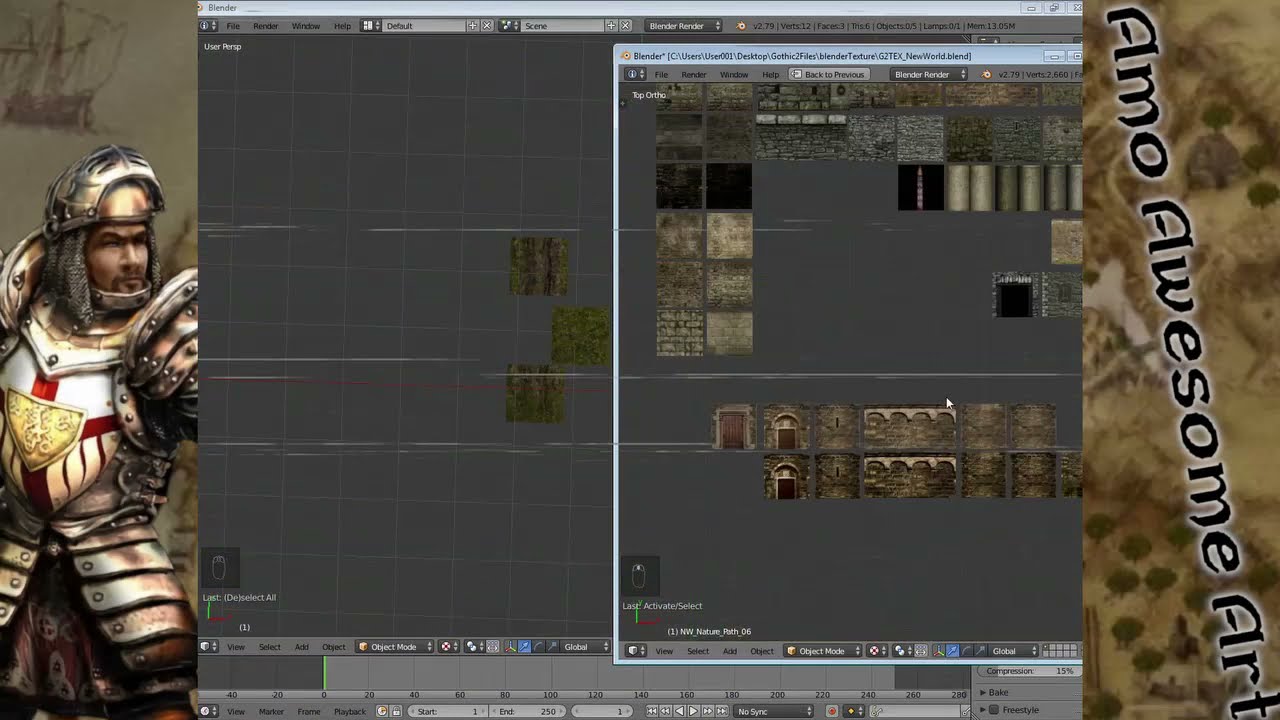Click the limit-selection-to-visible icon in the back window header
This screenshot has width=1280, height=720.
(493, 647)
